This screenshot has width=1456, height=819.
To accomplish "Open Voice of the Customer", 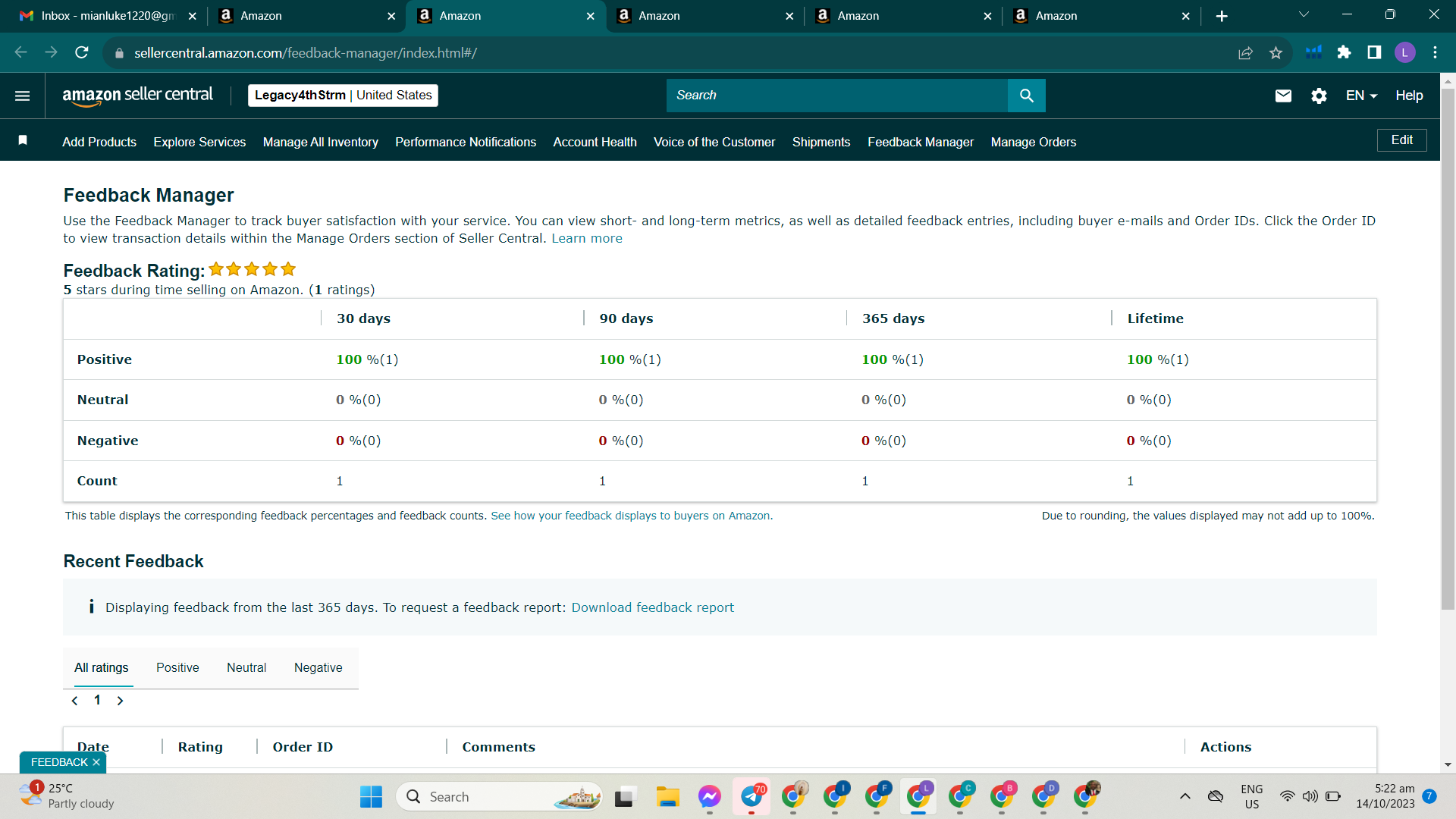I will 714,142.
